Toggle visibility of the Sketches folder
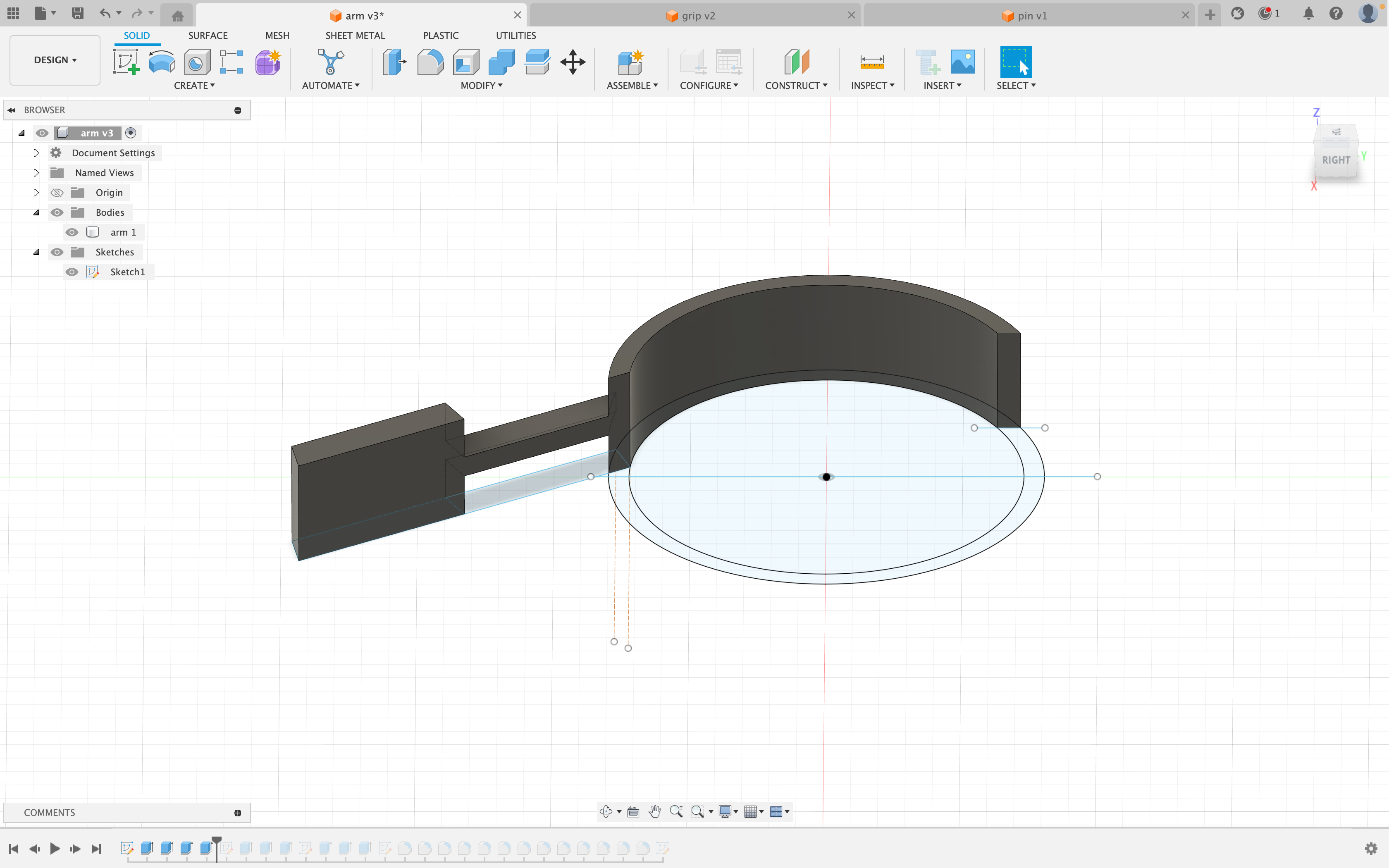The width and height of the screenshot is (1389, 868). point(57,252)
